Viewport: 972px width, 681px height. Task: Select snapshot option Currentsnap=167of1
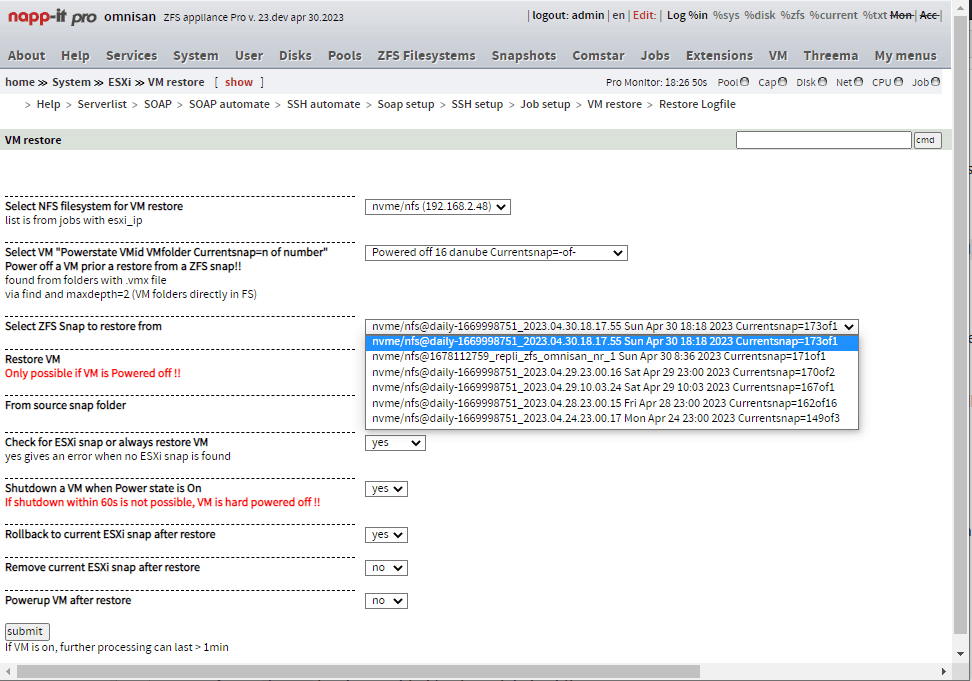612,387
